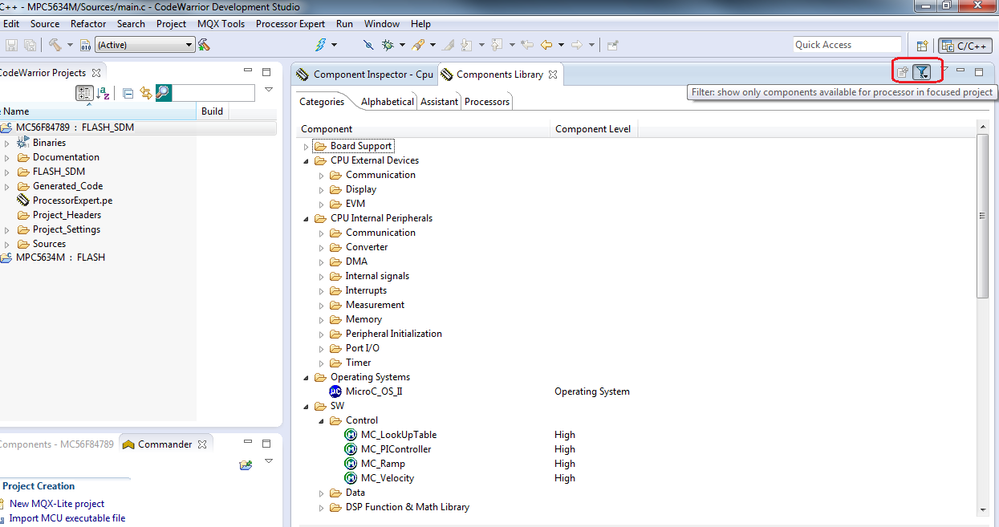Click the Quick Access search field
Image resolution: width=999 pixels, height=527 pixels.
click(x=847, y=45)
